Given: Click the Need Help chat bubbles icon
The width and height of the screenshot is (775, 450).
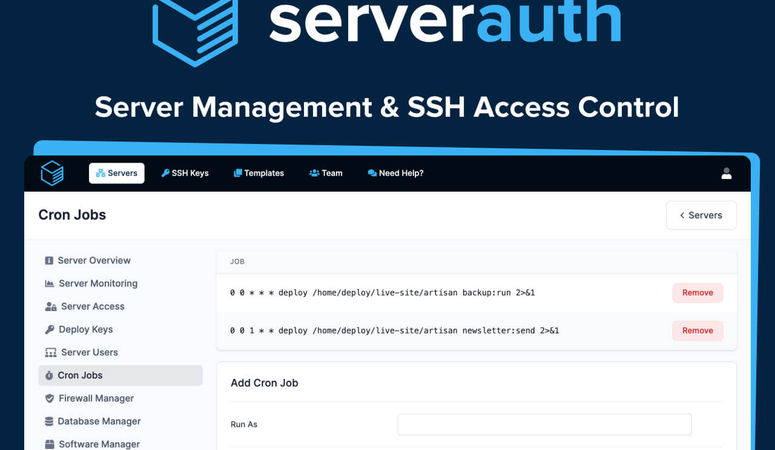Looking at the screenshot, I should [x=372, y=173].
